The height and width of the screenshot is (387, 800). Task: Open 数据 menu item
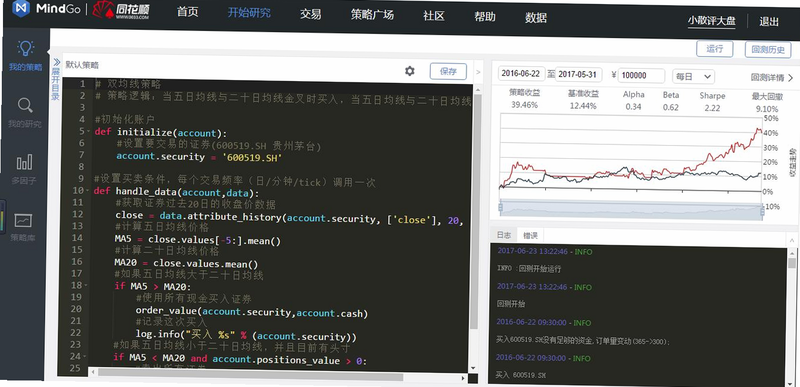tap(536, 18)
